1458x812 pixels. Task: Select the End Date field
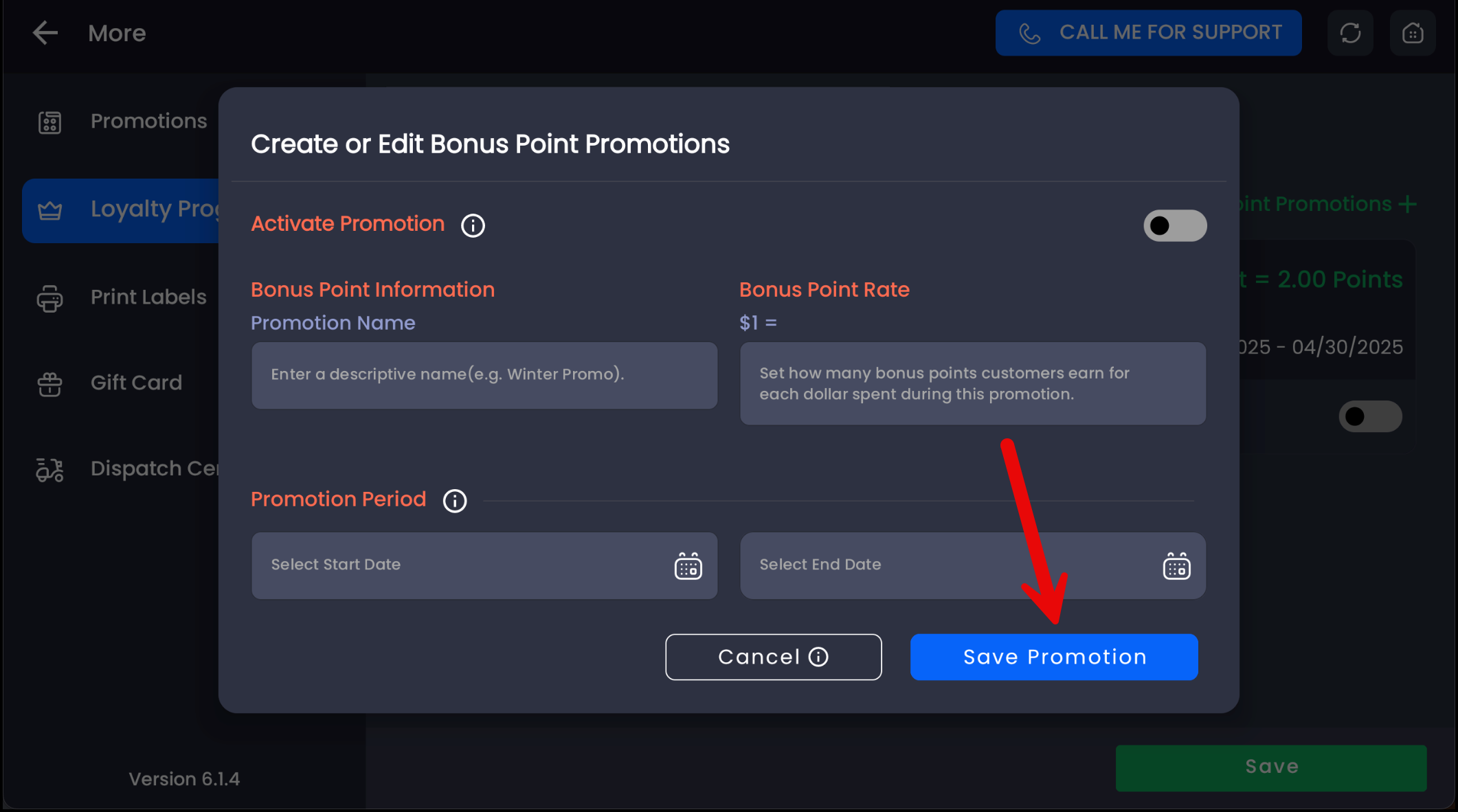click(948, 565)
